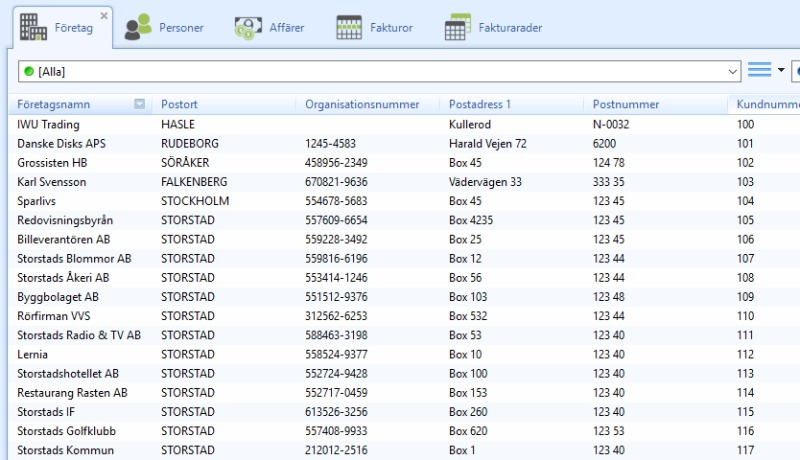The height and width of the screenshot is (460, 800).
Task: Click organisation number 1245-4583
Action: pos(330,143)
